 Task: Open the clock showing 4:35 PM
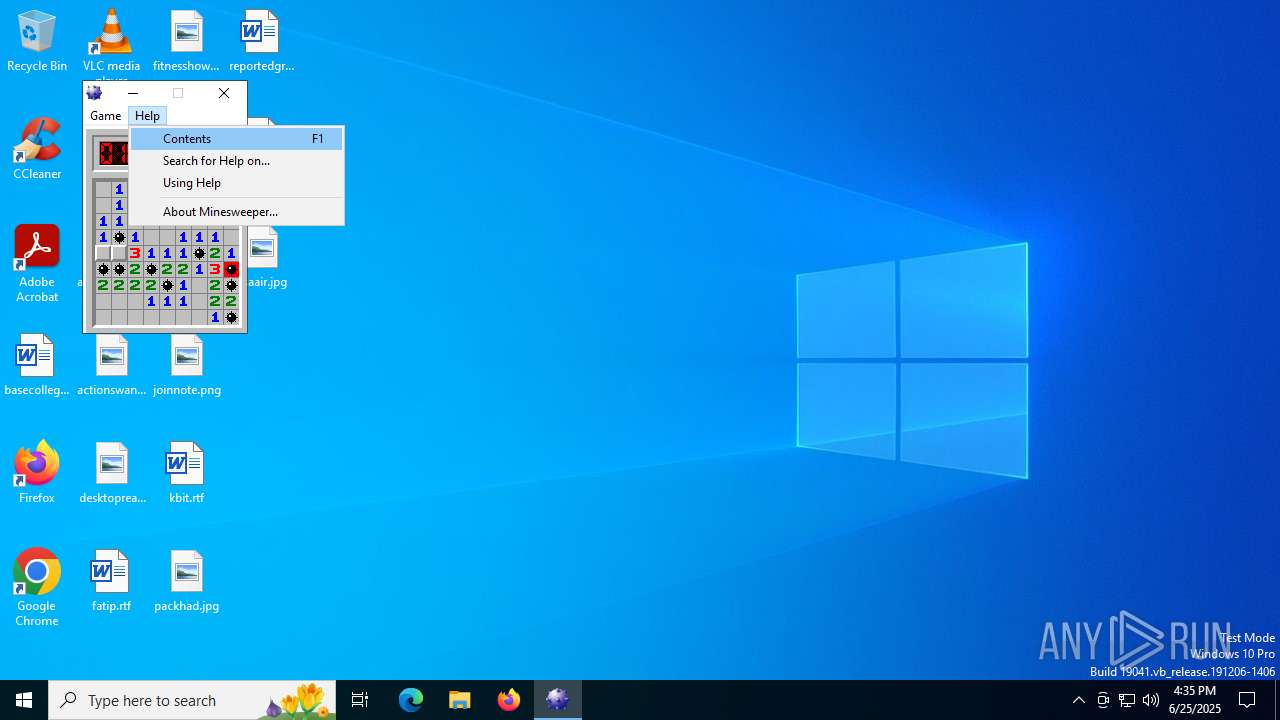(1194, 700)
